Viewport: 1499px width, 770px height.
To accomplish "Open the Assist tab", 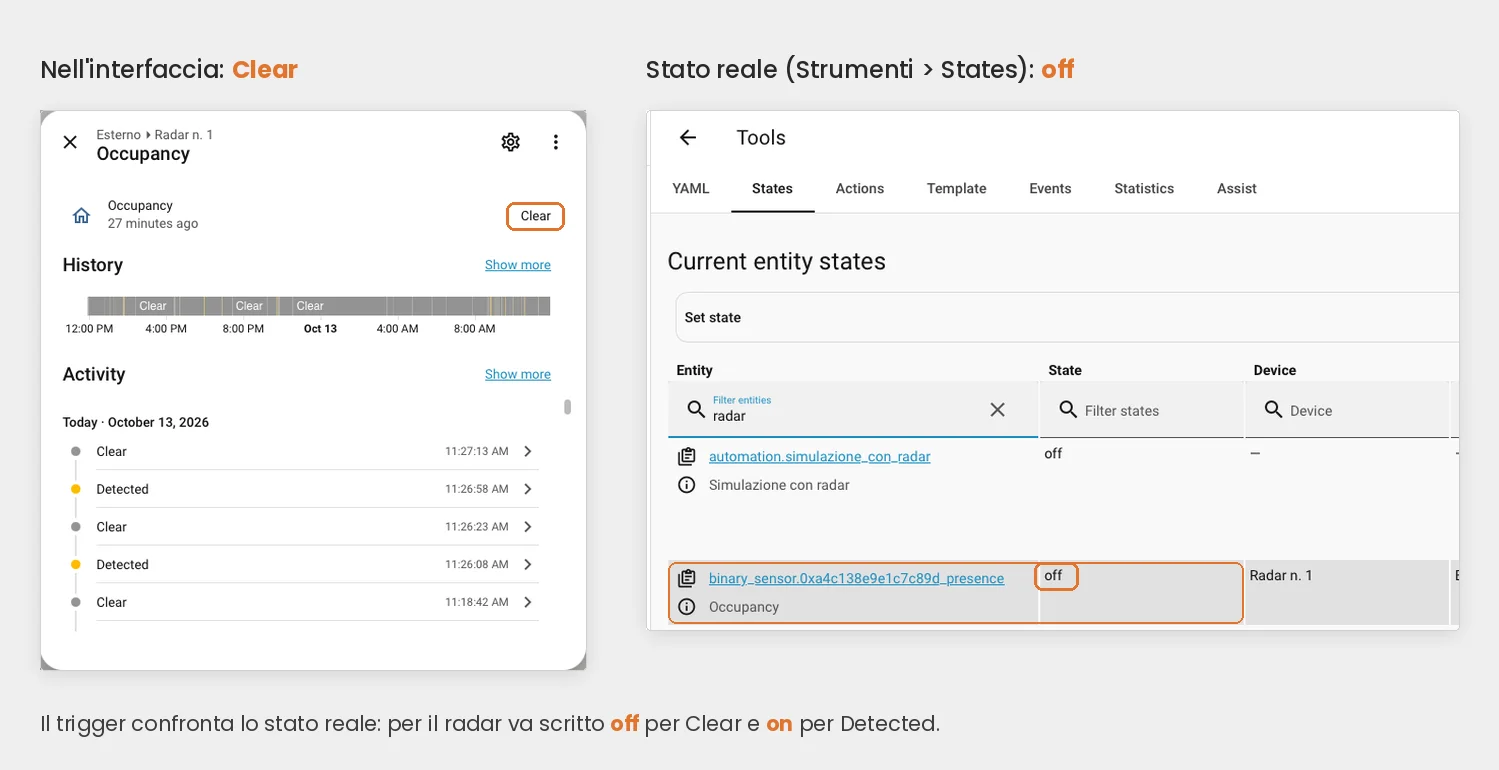I will (1237, 188).
